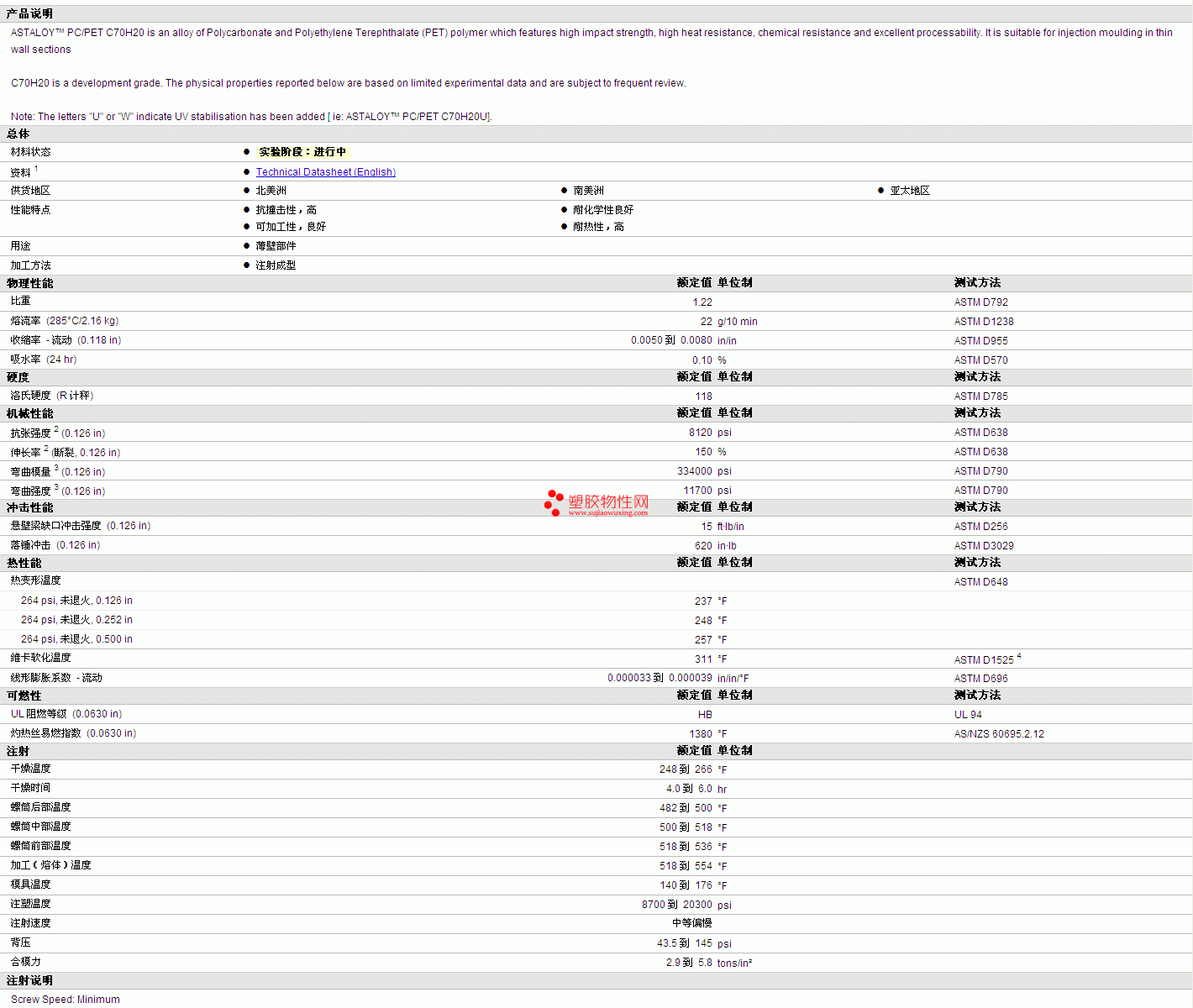The height and width of the screenshot is (1008, 1193).
Task: Click the injection pressure range '8700 到 20300'
Action: [677, 905]
